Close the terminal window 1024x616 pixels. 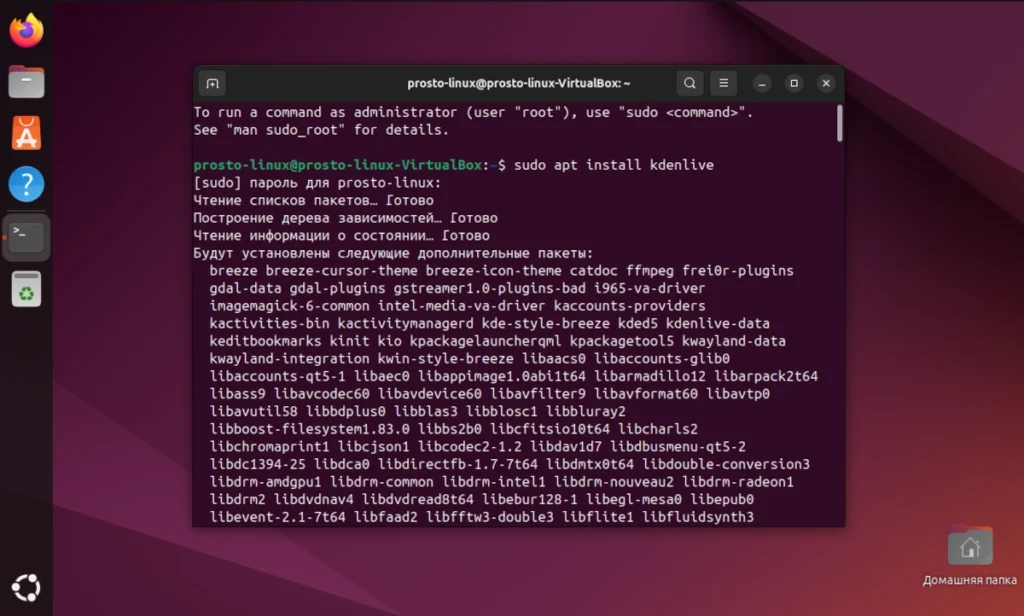[x=826, y=83]
